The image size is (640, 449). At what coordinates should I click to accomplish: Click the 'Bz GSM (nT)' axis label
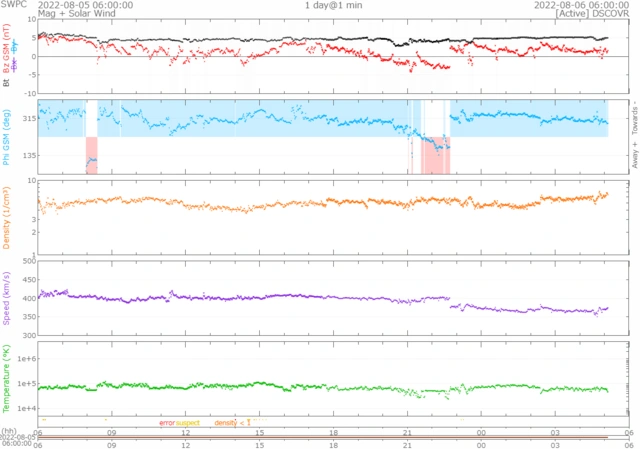(6, 48)
